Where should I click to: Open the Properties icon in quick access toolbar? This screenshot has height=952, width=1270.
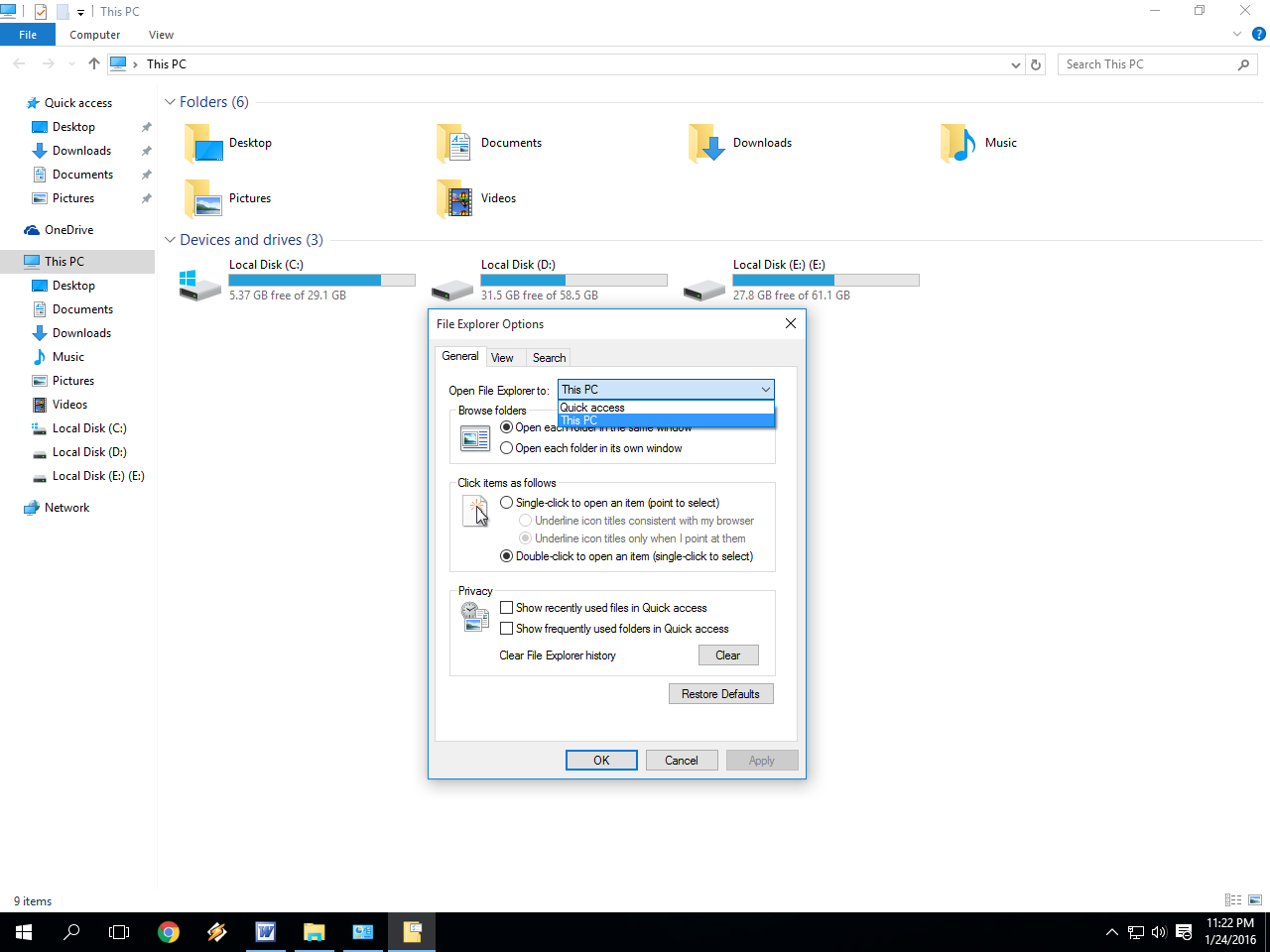[41, 12]
